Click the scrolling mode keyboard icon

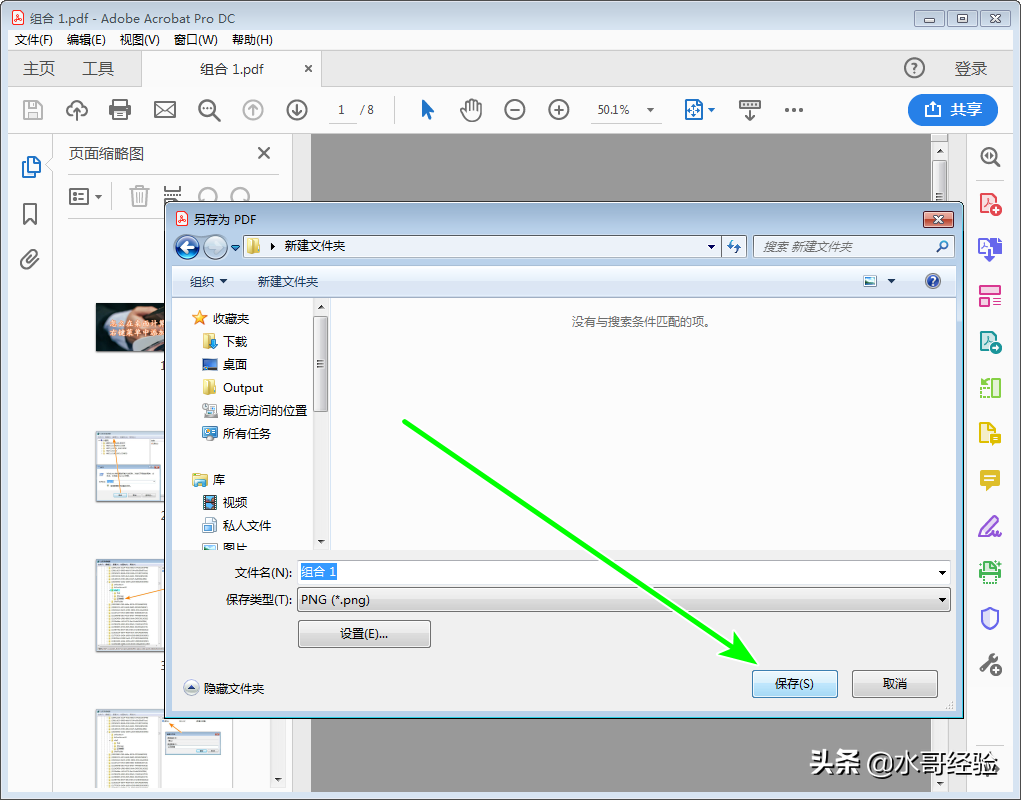pyautogui.click(x=749, y=110)
